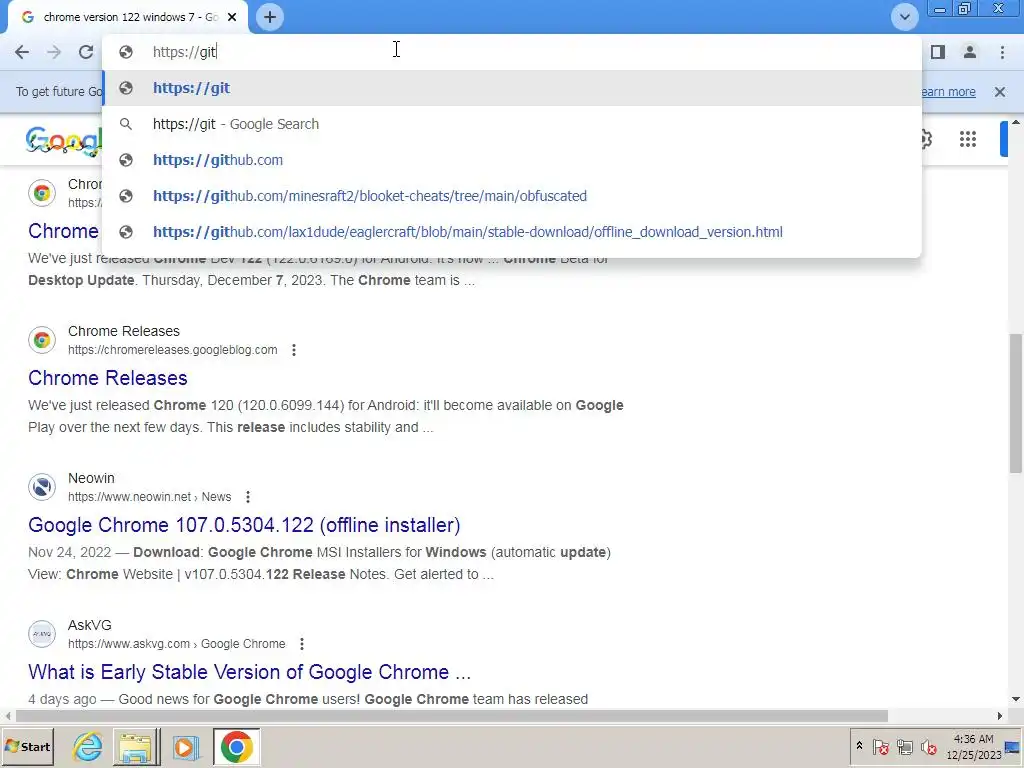This screenshot has width=1024, height=768.
Task: Select the https://git URL suggestion
Action: tap(511, 88)
